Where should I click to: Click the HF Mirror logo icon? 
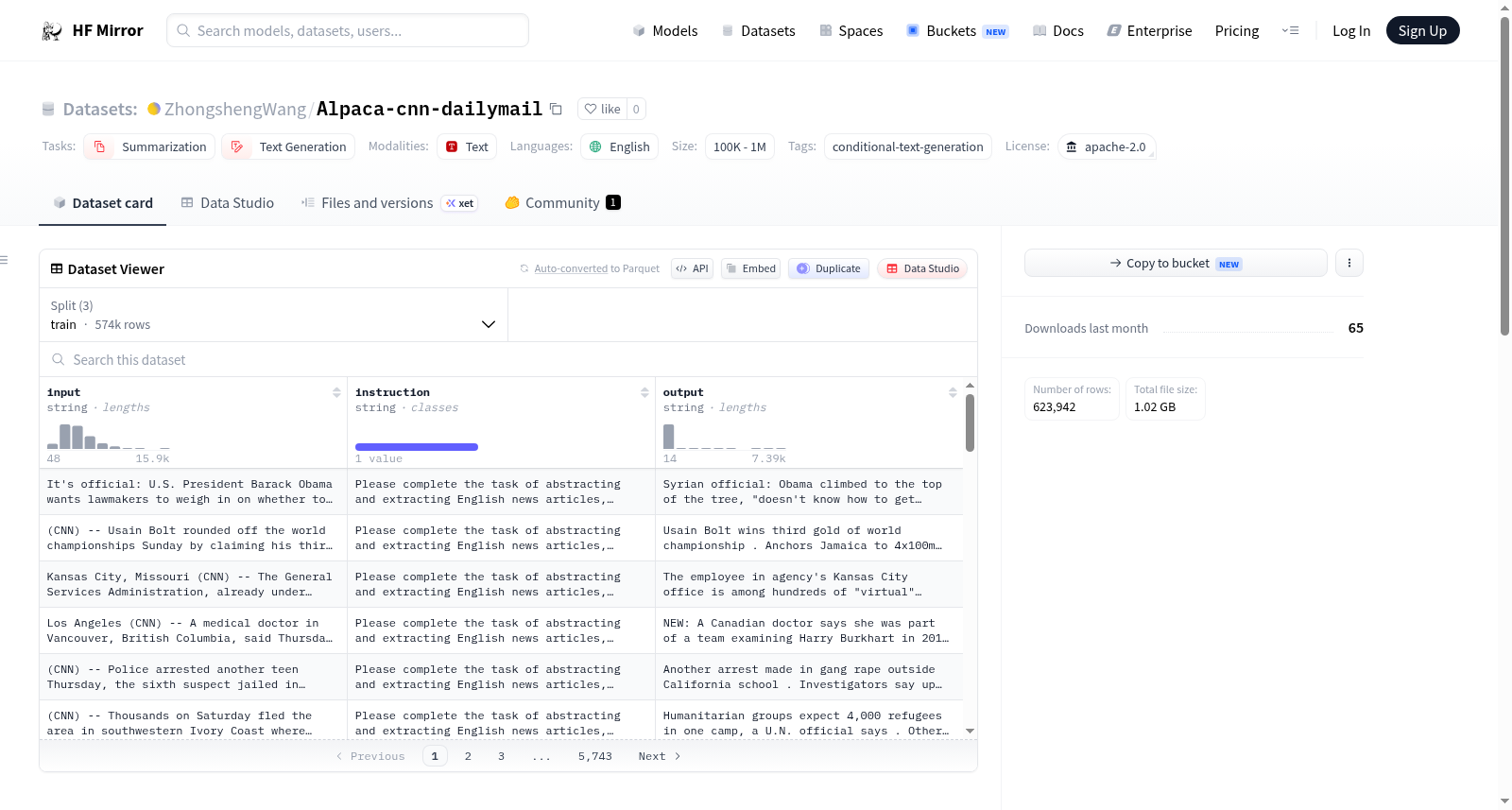[x=52, y=31]
